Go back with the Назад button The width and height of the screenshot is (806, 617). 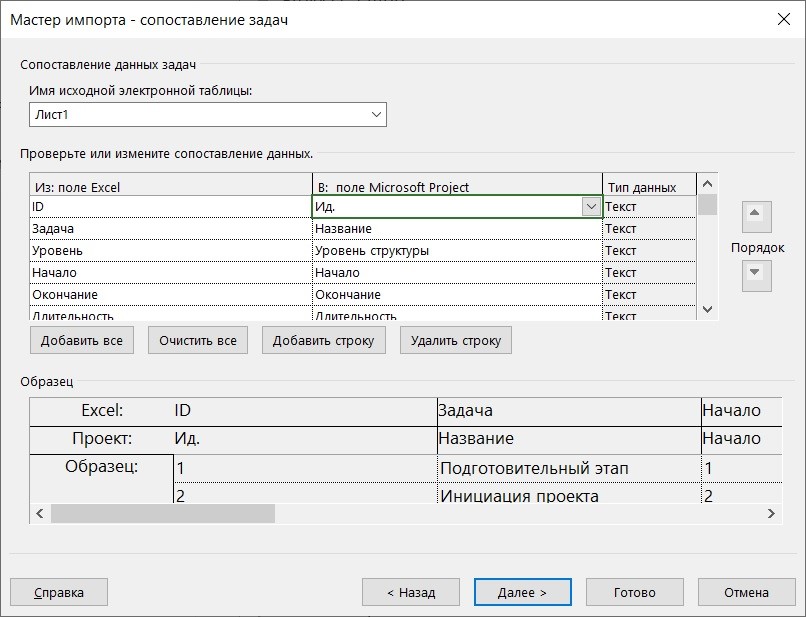(411, 592)
